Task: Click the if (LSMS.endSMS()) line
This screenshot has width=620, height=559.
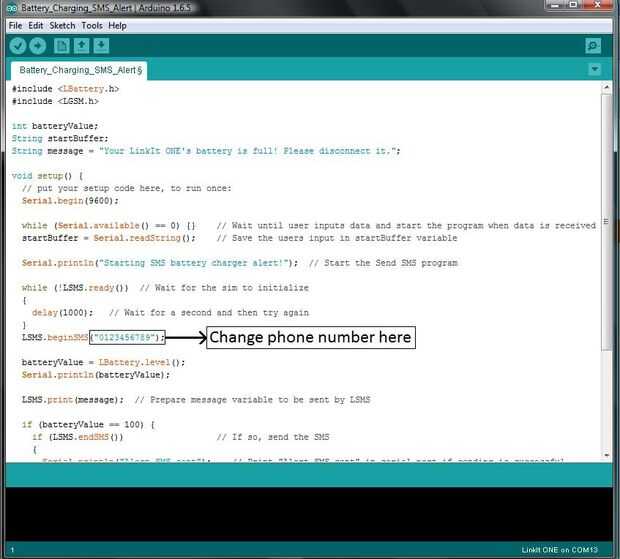Action: click(x=78, y=437)
